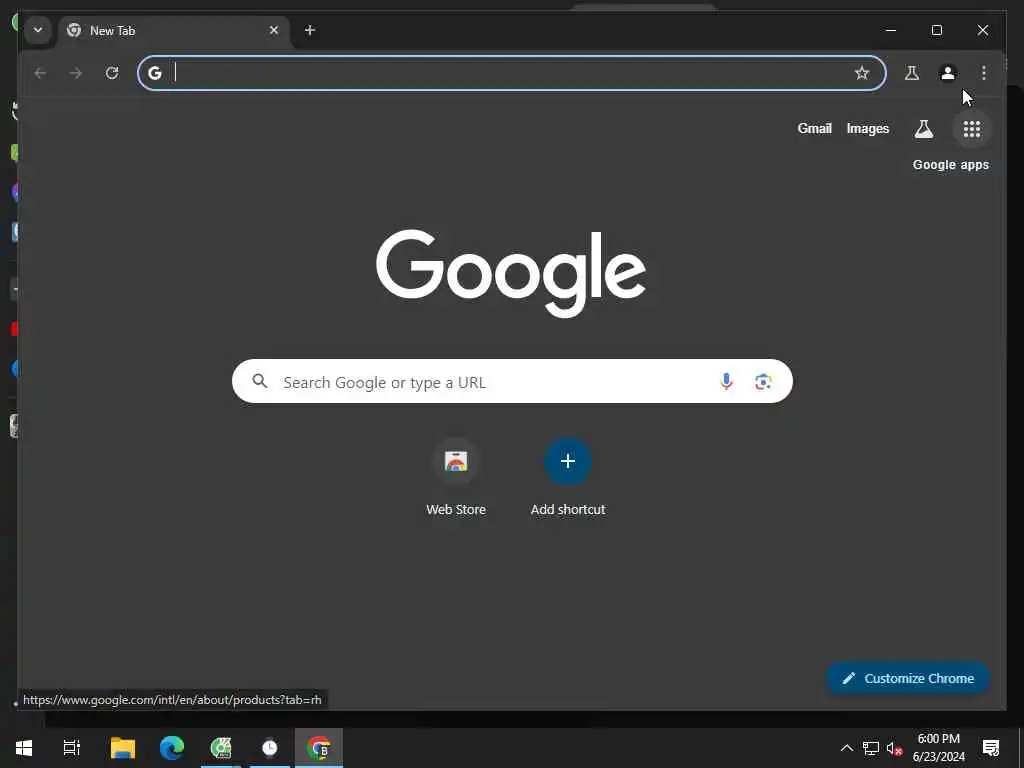Screen dimensions: 1024x768
Task: Open the clock app on the taskbar
Action: click(270, 747)
